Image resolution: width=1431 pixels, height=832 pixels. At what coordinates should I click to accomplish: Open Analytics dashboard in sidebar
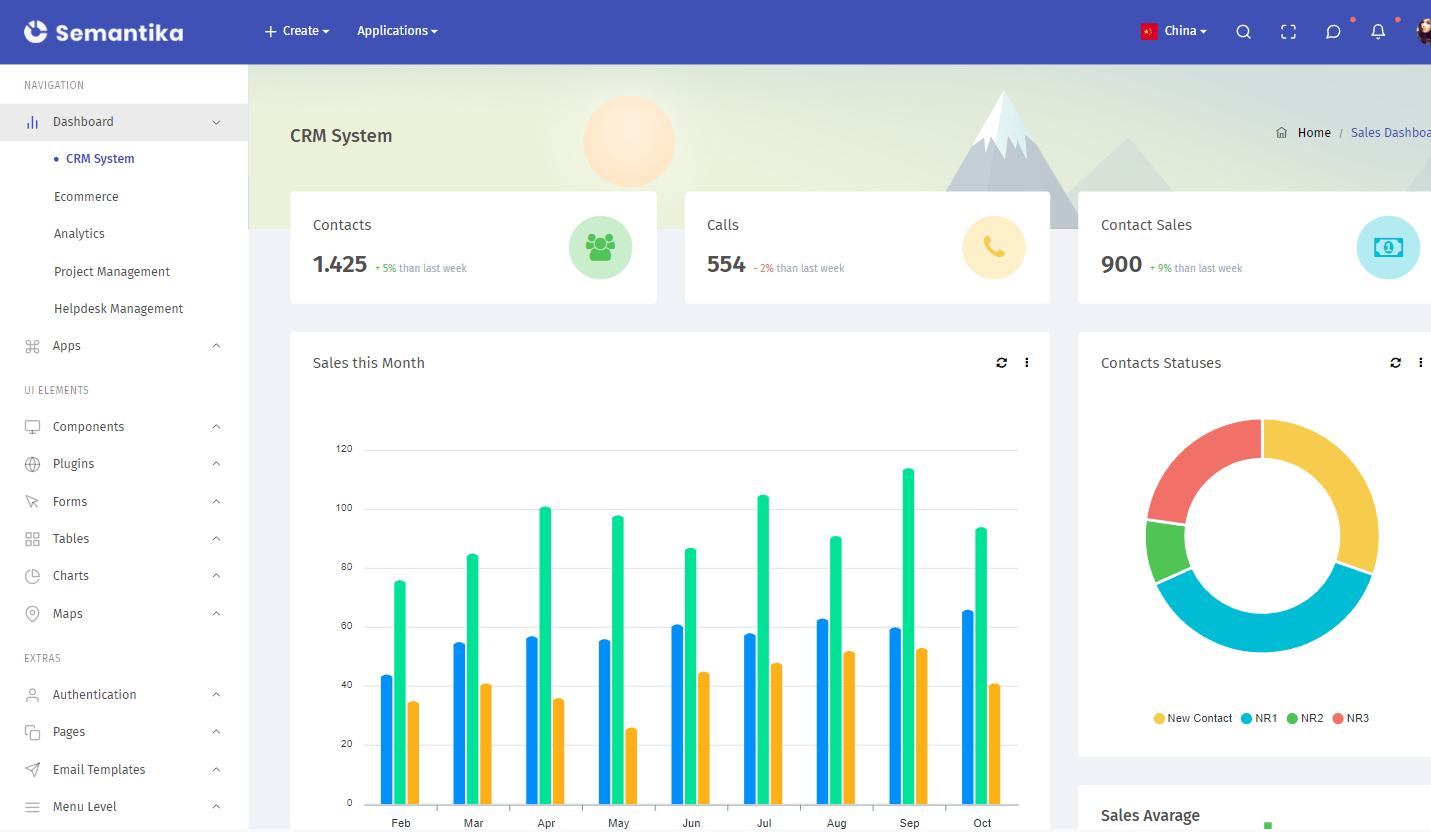point(79,234)
